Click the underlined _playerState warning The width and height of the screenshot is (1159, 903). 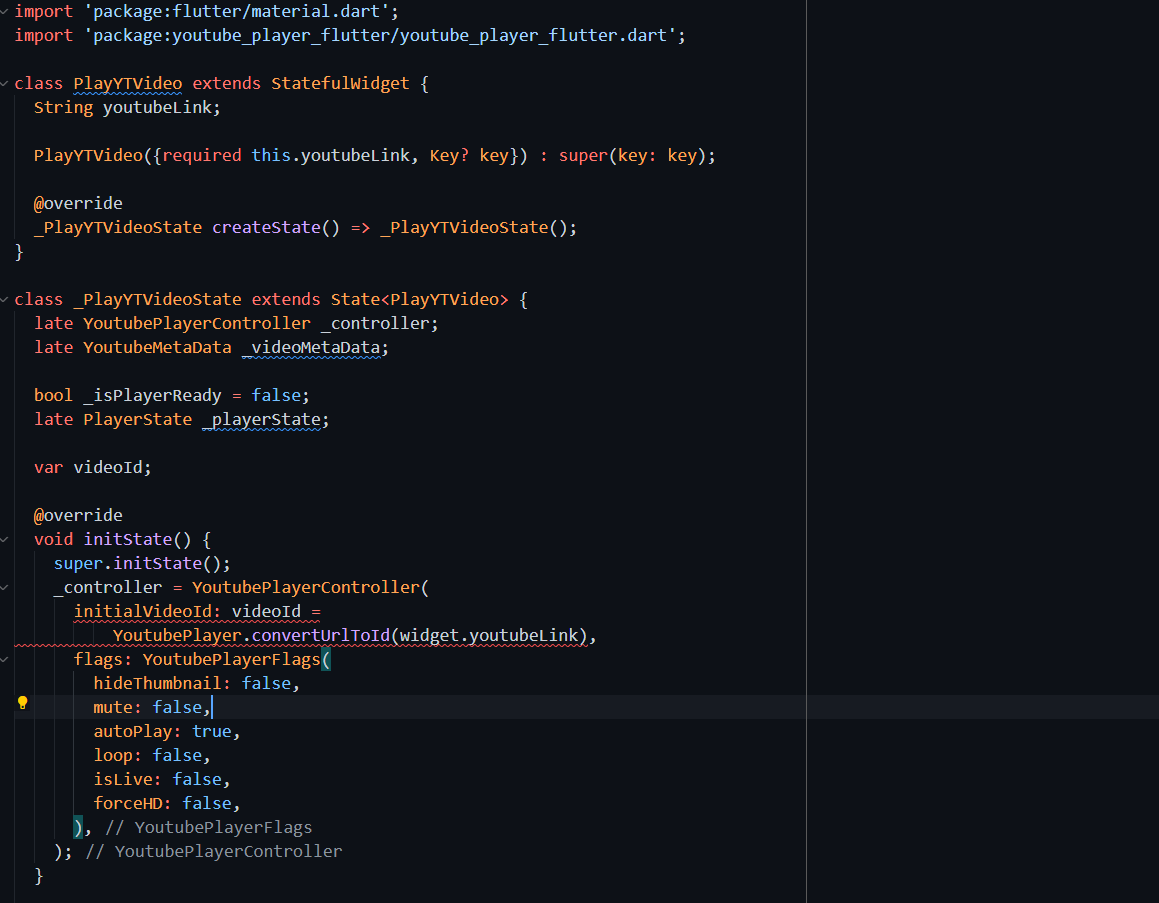tap(262, 419)
